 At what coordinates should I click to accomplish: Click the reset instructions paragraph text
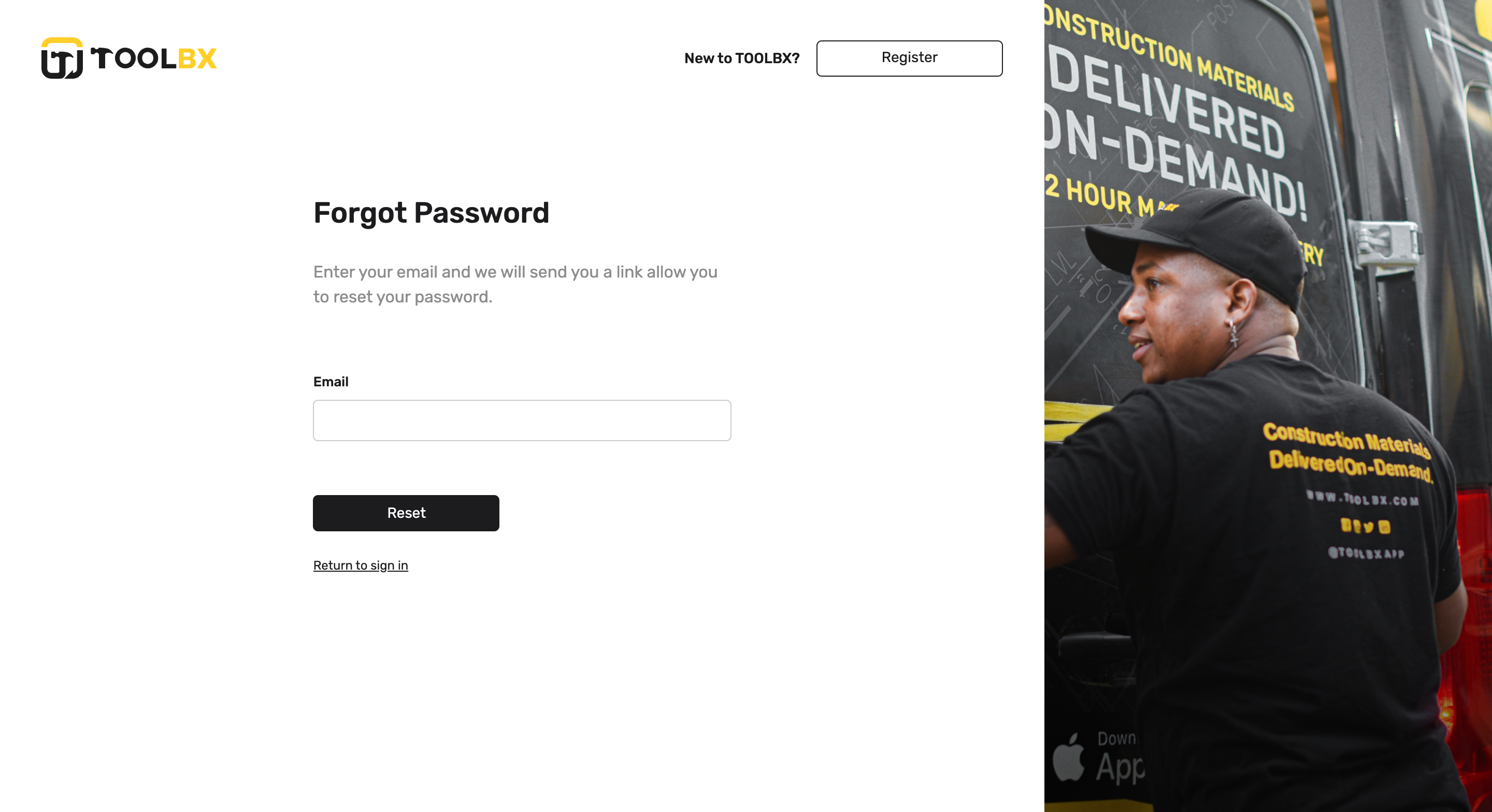click(515, 284)
